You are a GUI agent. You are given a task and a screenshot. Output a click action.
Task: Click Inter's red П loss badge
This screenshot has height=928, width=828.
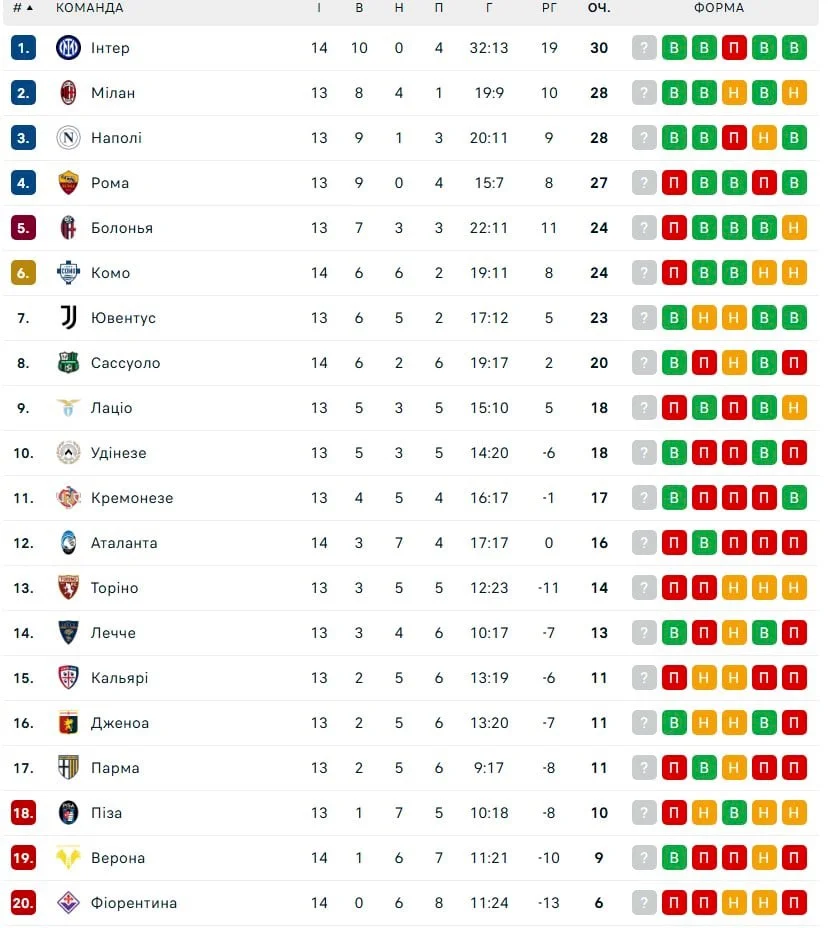pos(734,47)
